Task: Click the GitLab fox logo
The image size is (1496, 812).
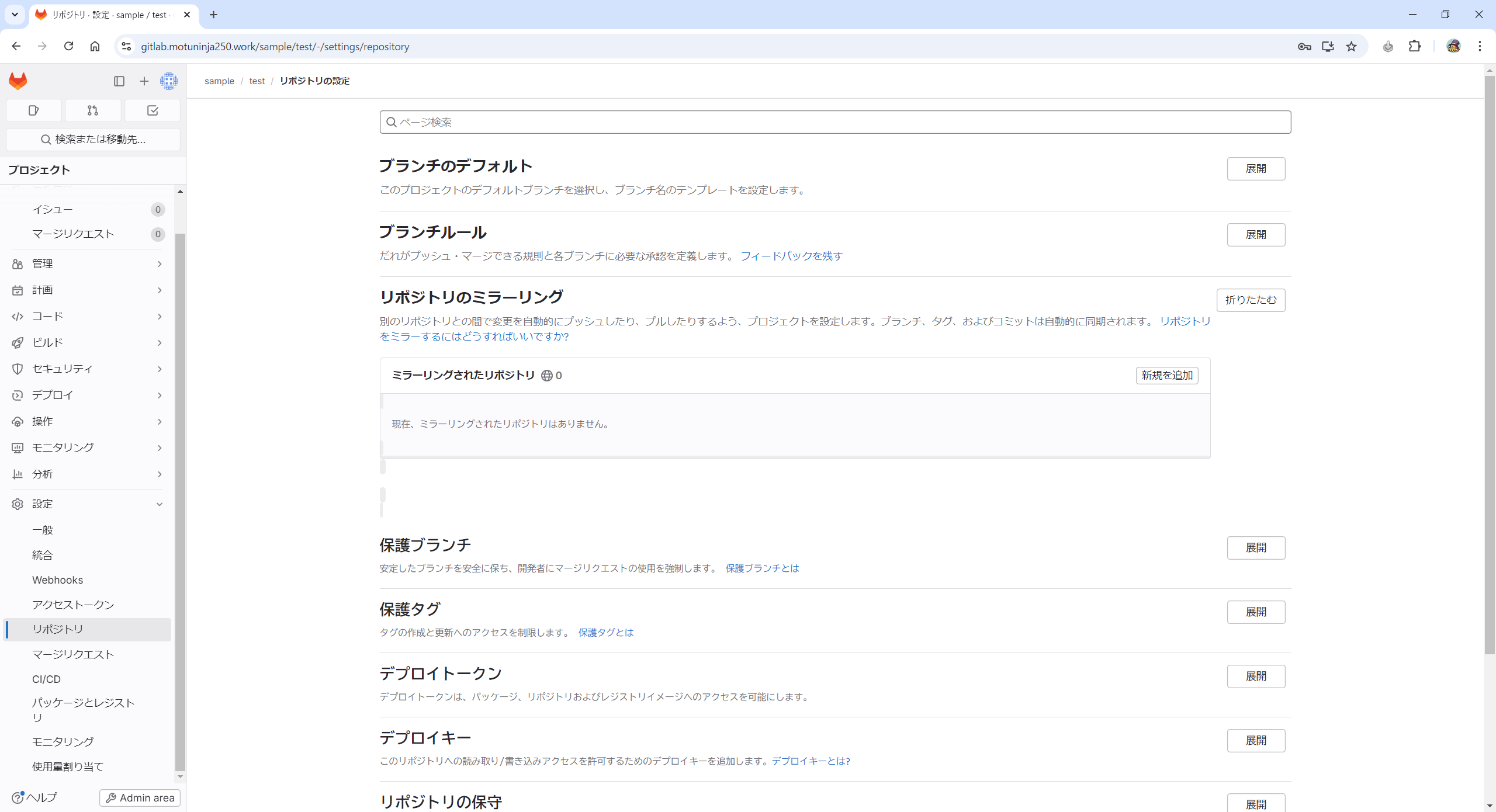Action: (18, 81)
